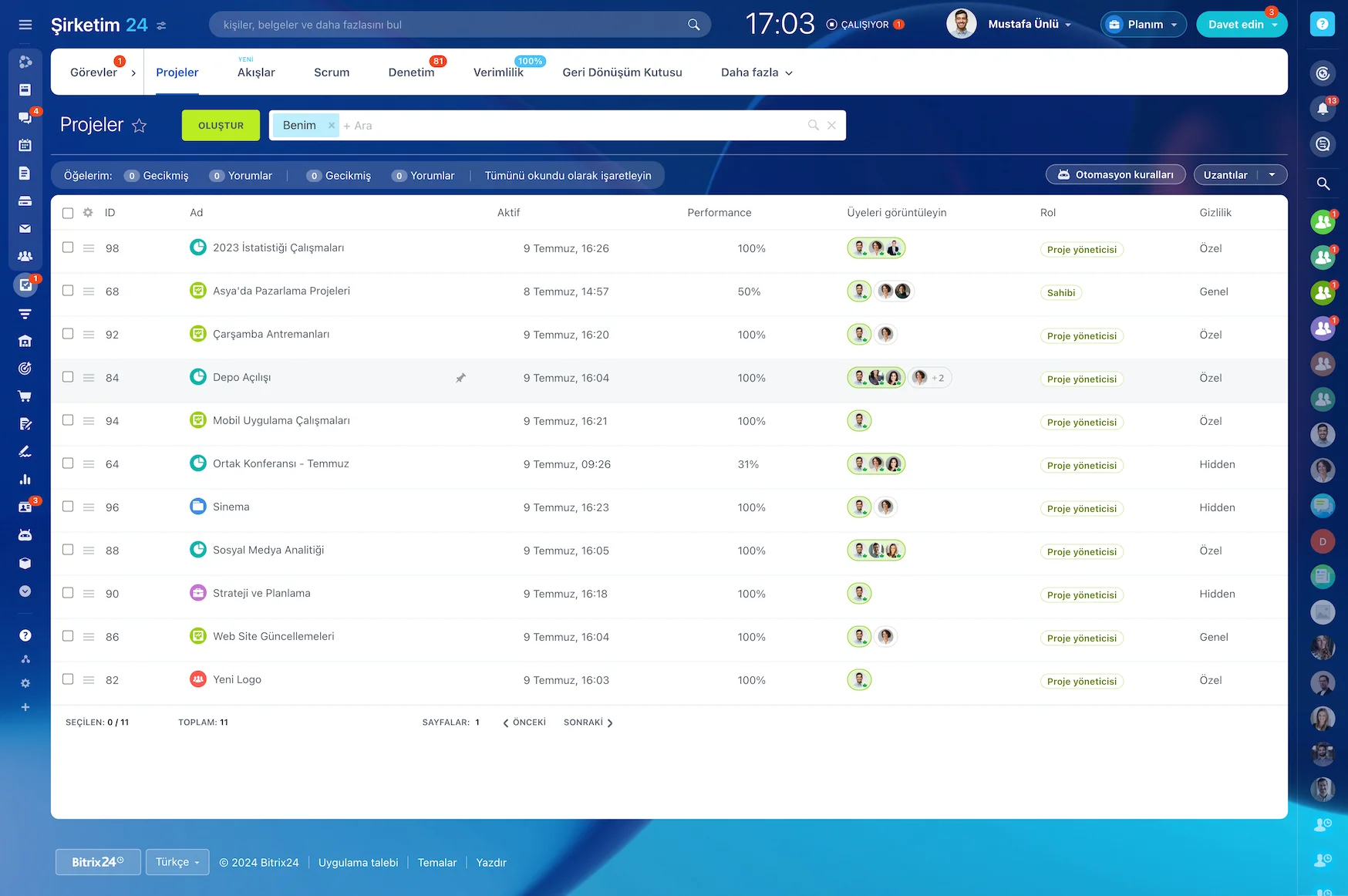Clear the search field with X icon
Screen dimensions: 1348x896
point(831,126)
